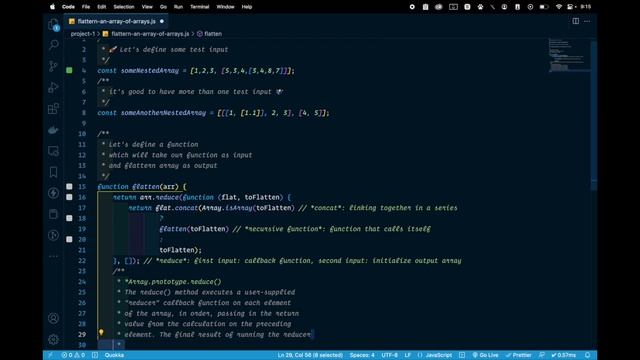Open the lightning bolt activity bar view

(53, 193)
